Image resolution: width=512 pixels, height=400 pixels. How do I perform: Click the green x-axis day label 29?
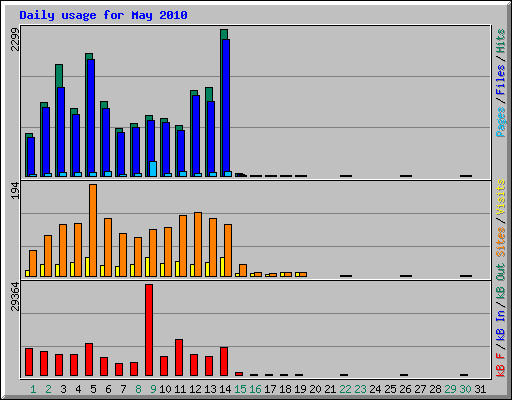click(x=450, y=389)
